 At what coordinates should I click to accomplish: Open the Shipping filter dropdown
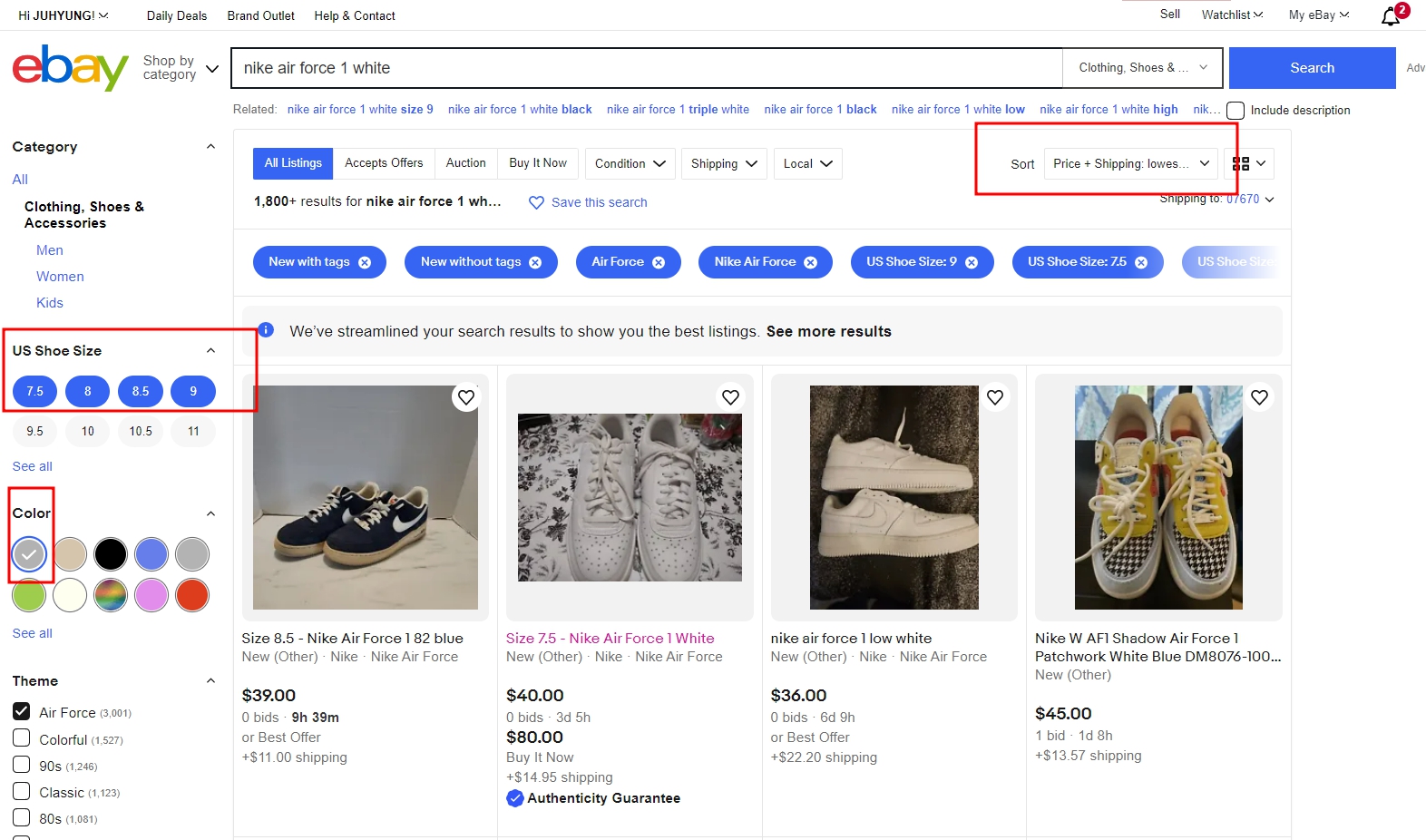click(x=724, y=163)
